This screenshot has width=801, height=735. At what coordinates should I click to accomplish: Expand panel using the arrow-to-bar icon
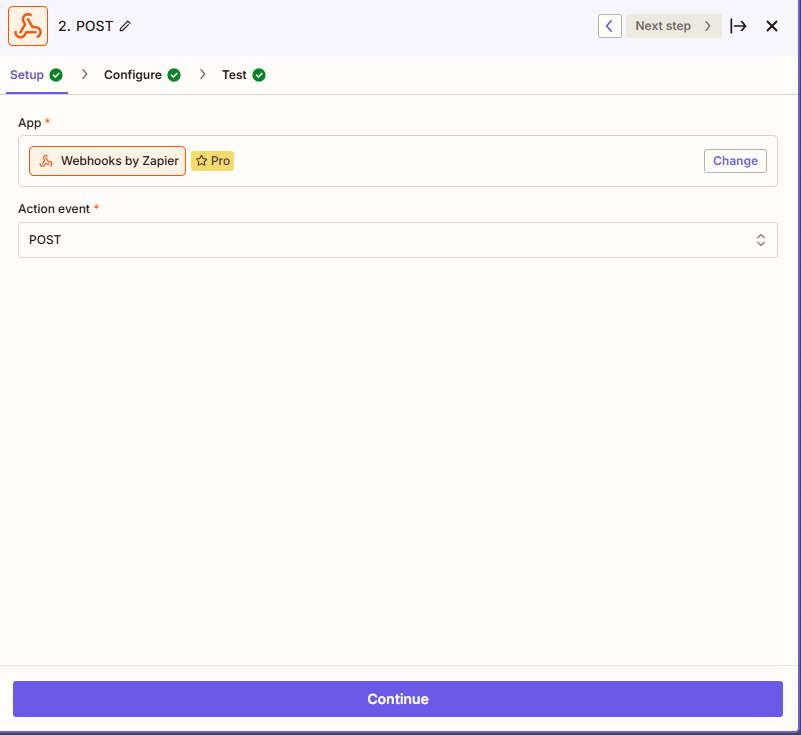(738, 26)
